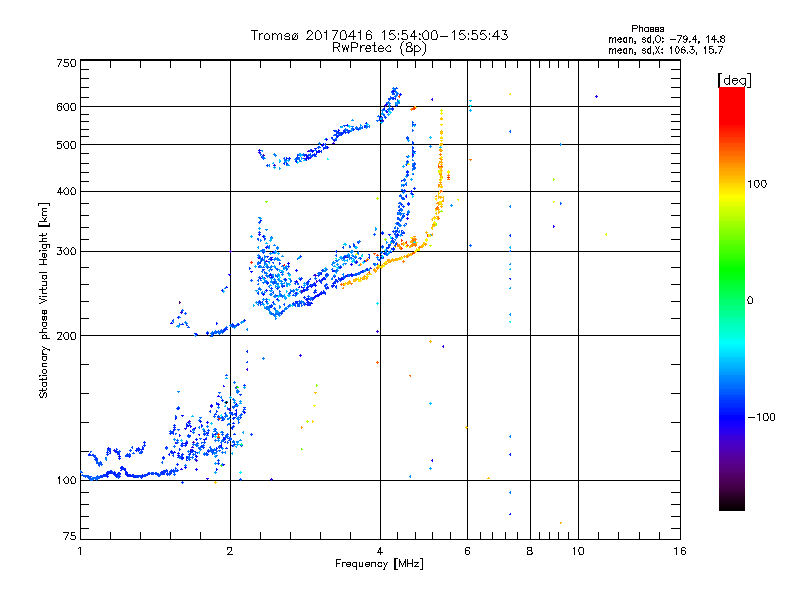The width and height of the screenshot is (800, 600).
Task: Click the colorbar tick label '100'
Action: pyautogui.click(x=757, y=184)
